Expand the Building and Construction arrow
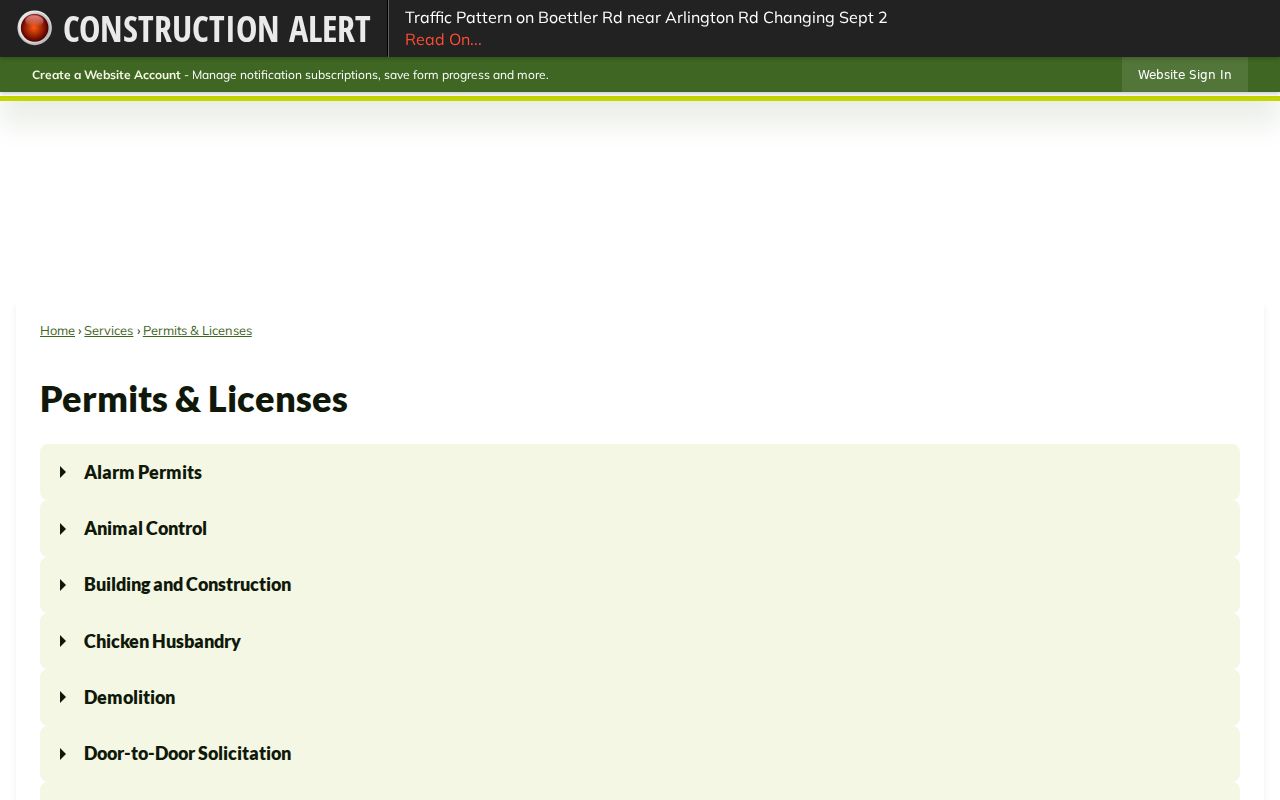The width and height of the screenshot is (1280, 800). tap(63, 584)
